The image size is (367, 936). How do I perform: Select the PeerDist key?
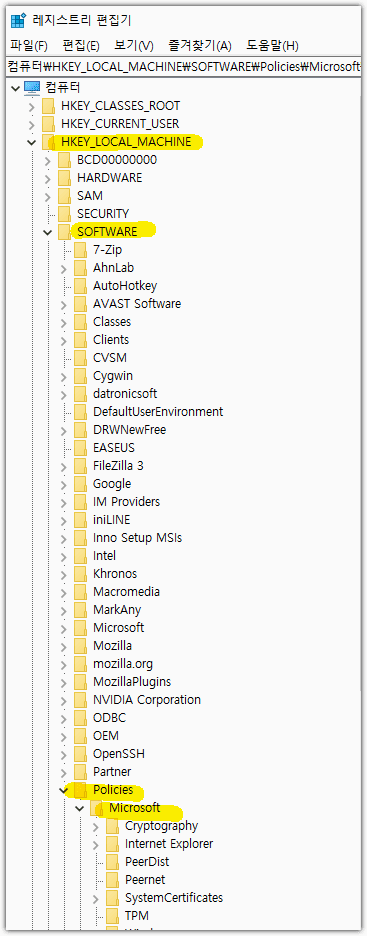pos(147,862)
